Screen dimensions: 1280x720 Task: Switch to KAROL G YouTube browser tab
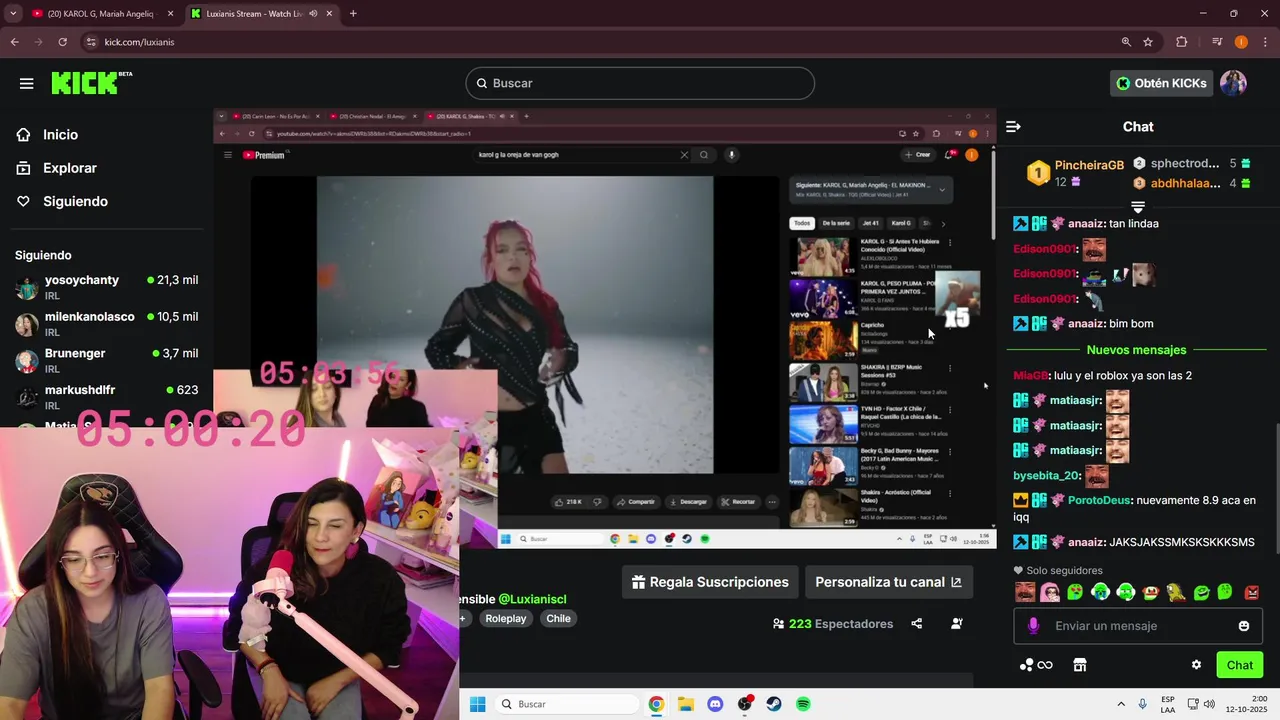pyautogui.click(x=101, y=14)
